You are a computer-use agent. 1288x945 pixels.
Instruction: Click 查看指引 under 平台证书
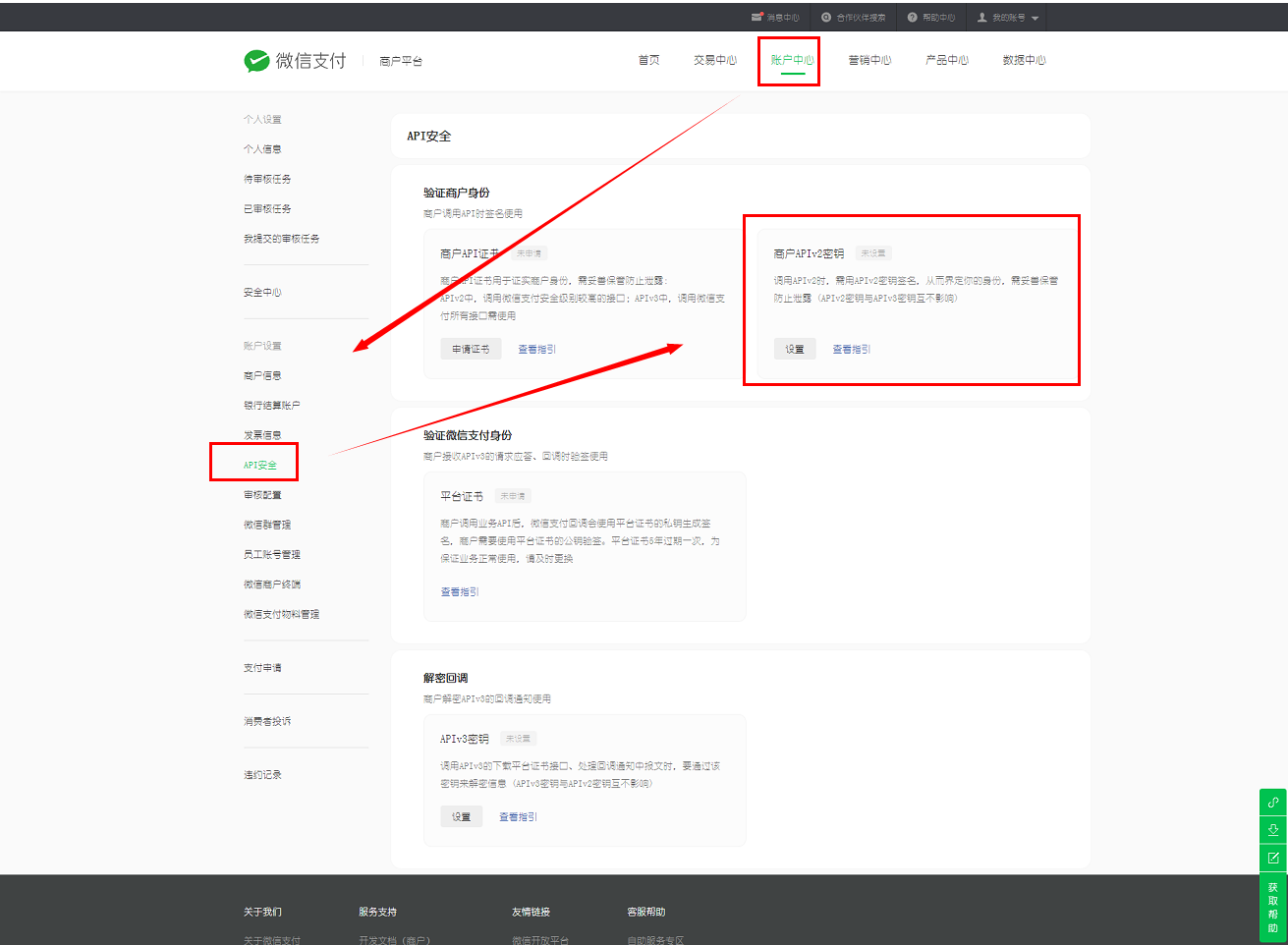coord(459,591)
